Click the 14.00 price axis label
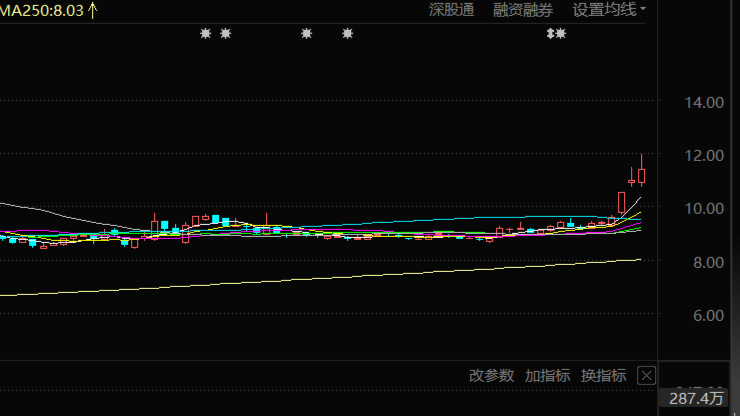The image size is (740, 416). [704, 102]
